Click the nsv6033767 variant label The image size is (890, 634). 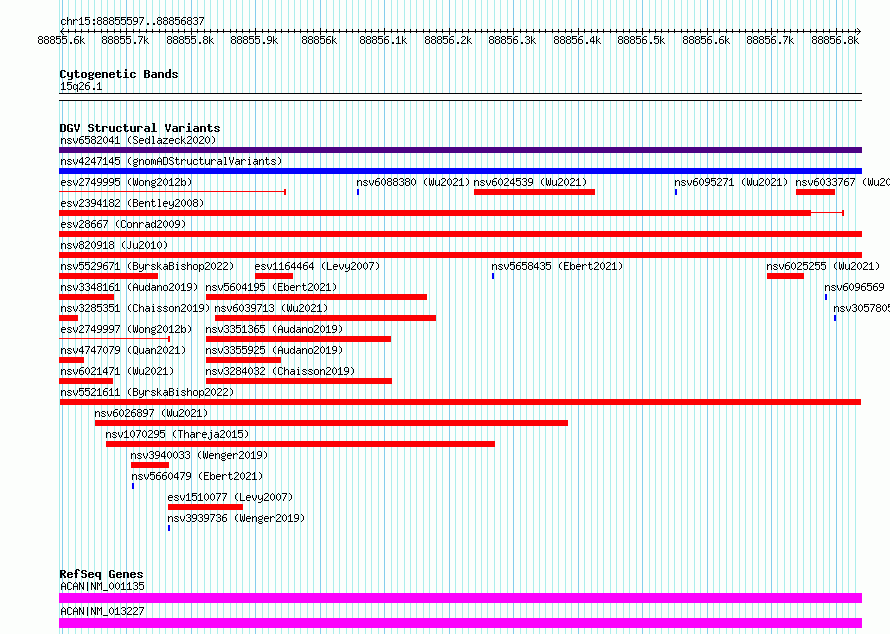(842, 182)
